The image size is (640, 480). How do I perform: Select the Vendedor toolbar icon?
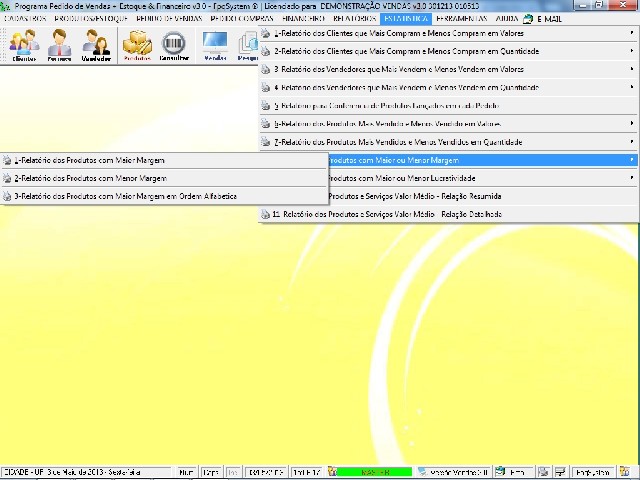tap(96, 46)
